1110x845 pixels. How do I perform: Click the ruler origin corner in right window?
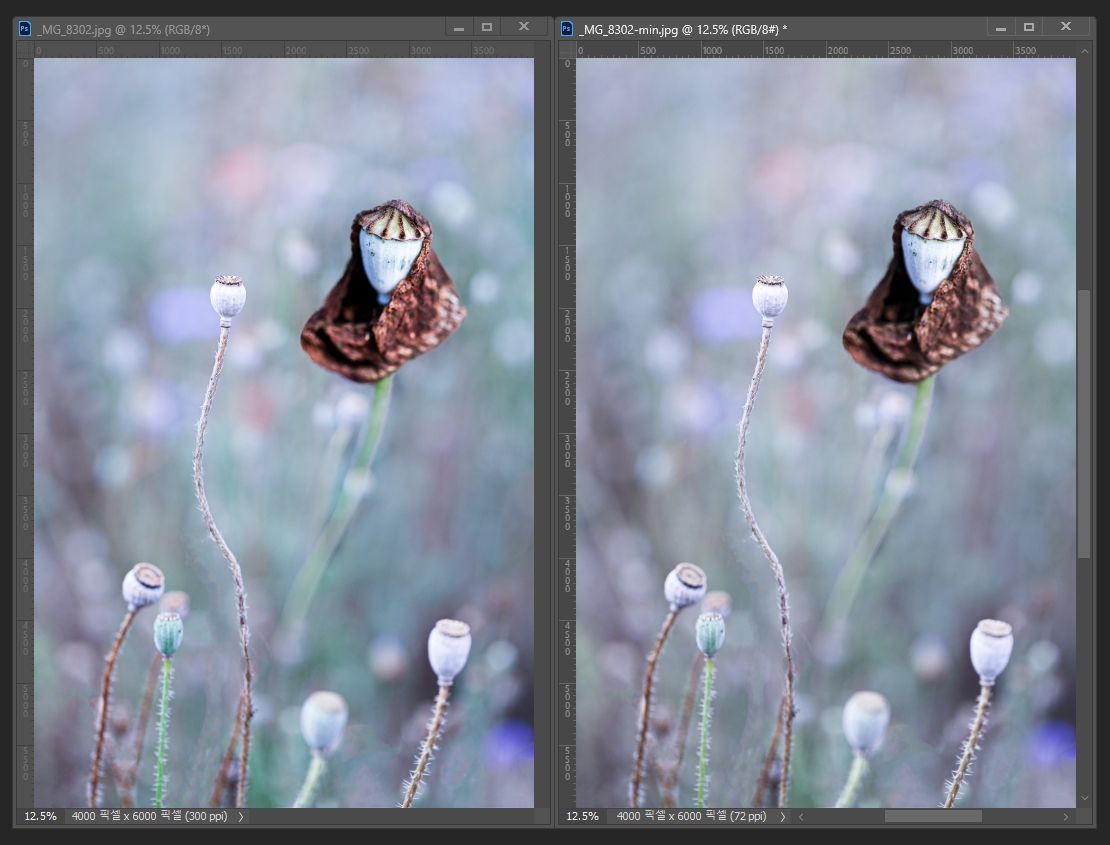[567, 50]
